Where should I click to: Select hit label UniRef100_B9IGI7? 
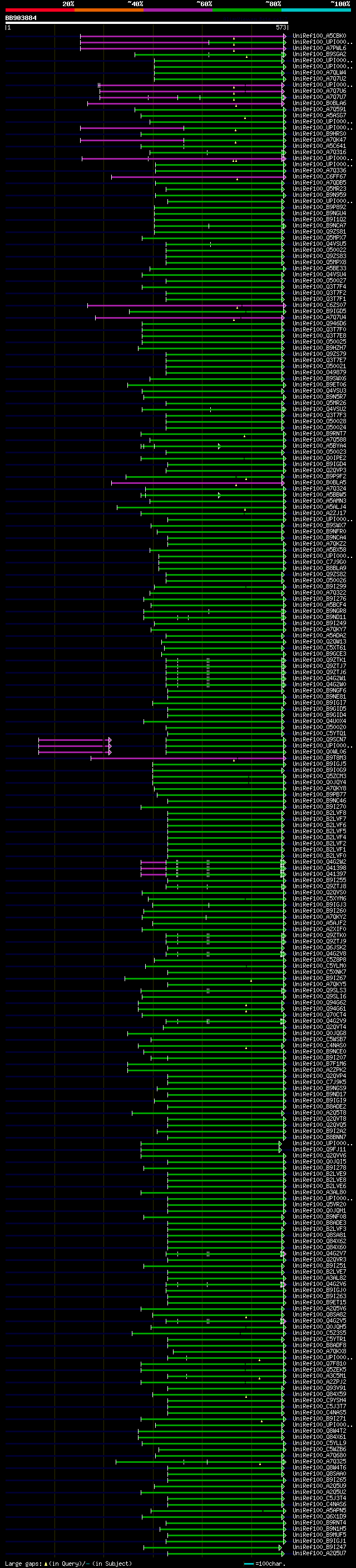[319, 703]
